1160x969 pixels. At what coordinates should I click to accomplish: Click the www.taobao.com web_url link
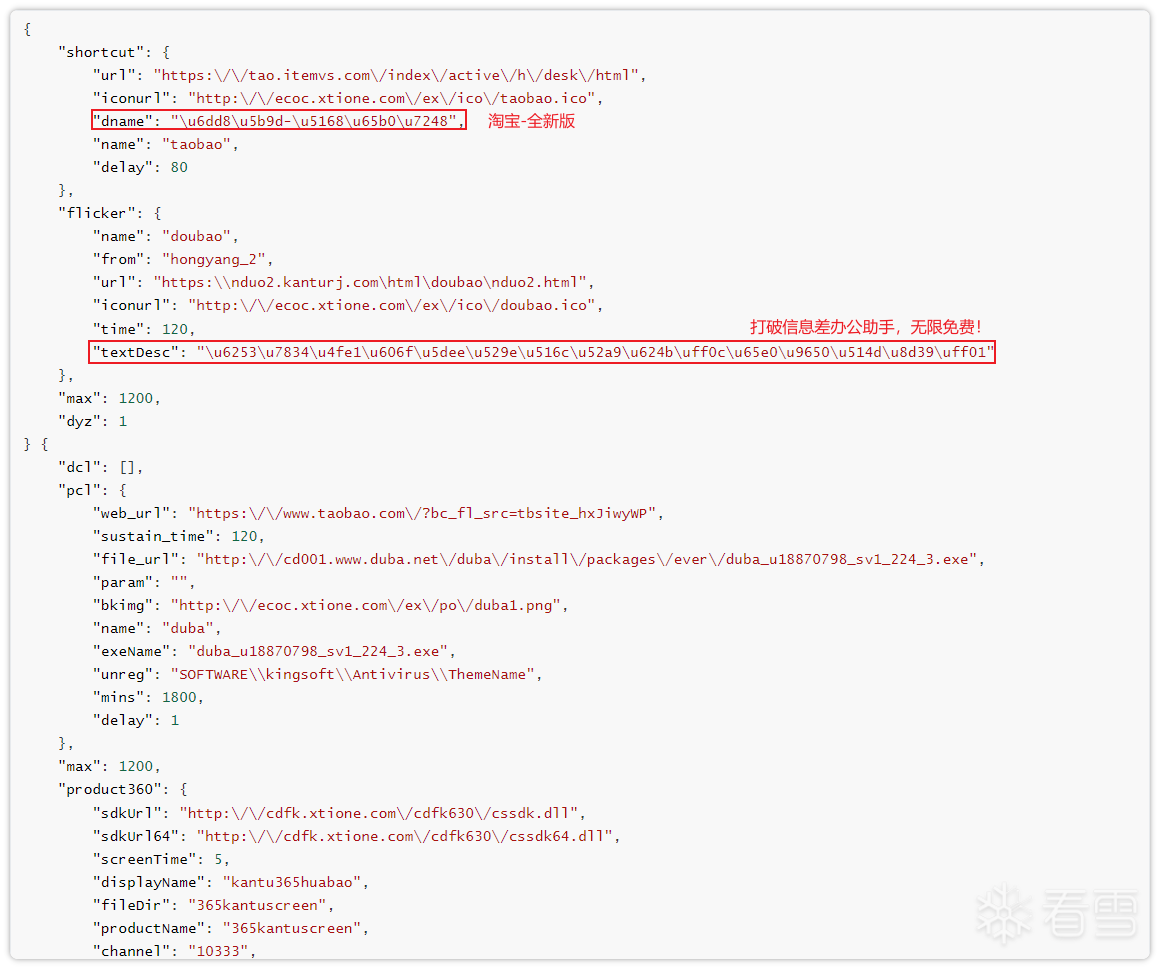tap(425, 513)
